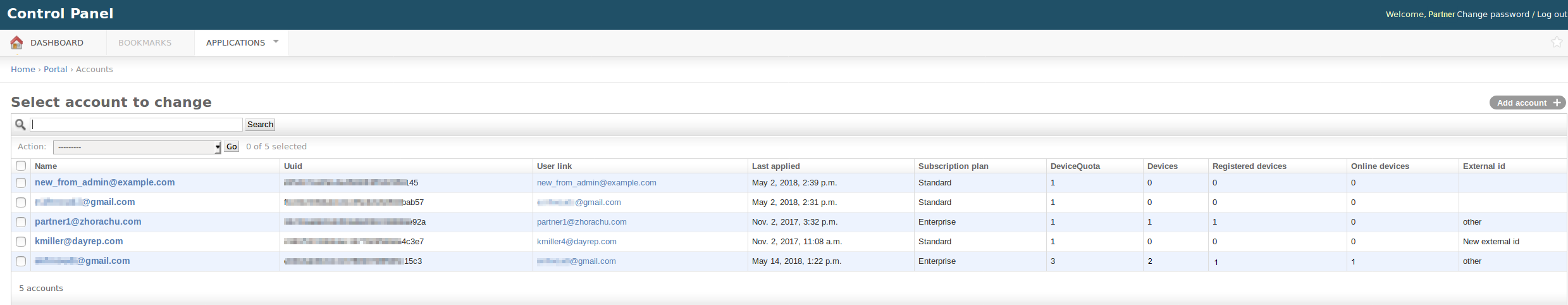1568x305 pixels.
Task: Click the Portal breadcrumb link
Action: 55,70
